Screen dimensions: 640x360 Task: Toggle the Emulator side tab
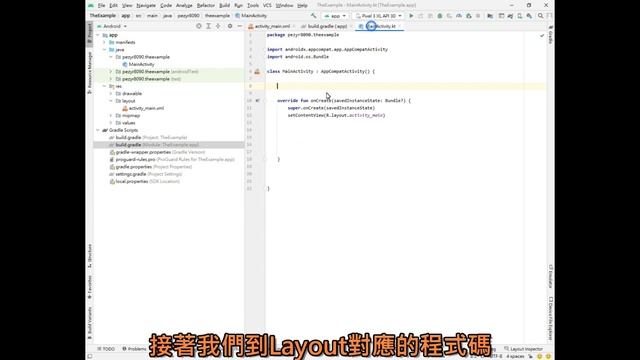tap(550, 276)
